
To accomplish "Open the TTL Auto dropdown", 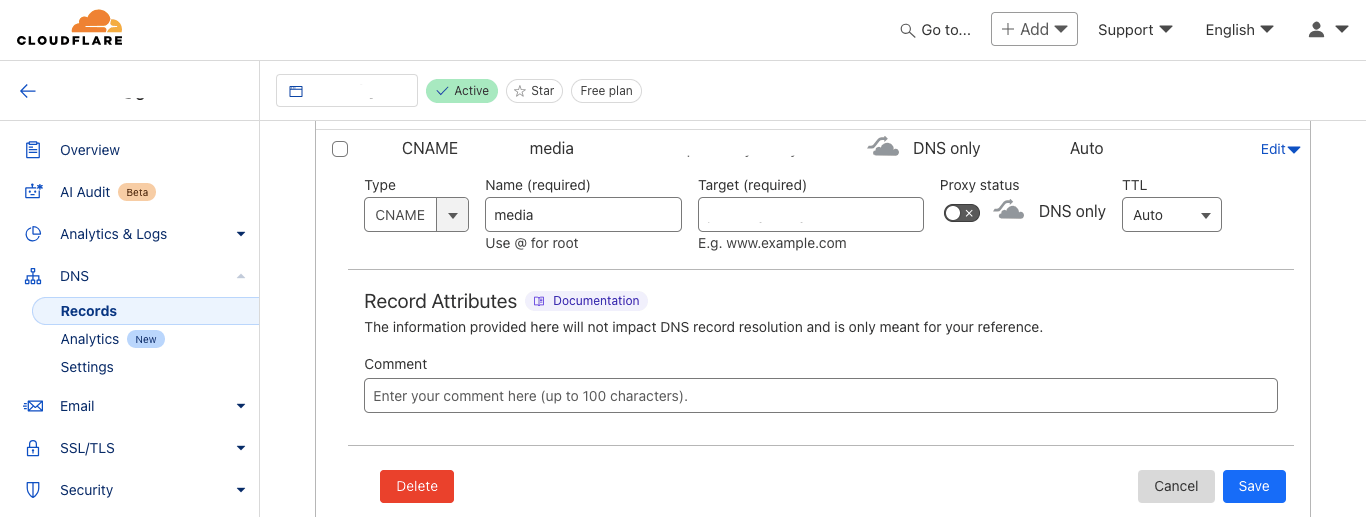I will tap(1171, 215).
